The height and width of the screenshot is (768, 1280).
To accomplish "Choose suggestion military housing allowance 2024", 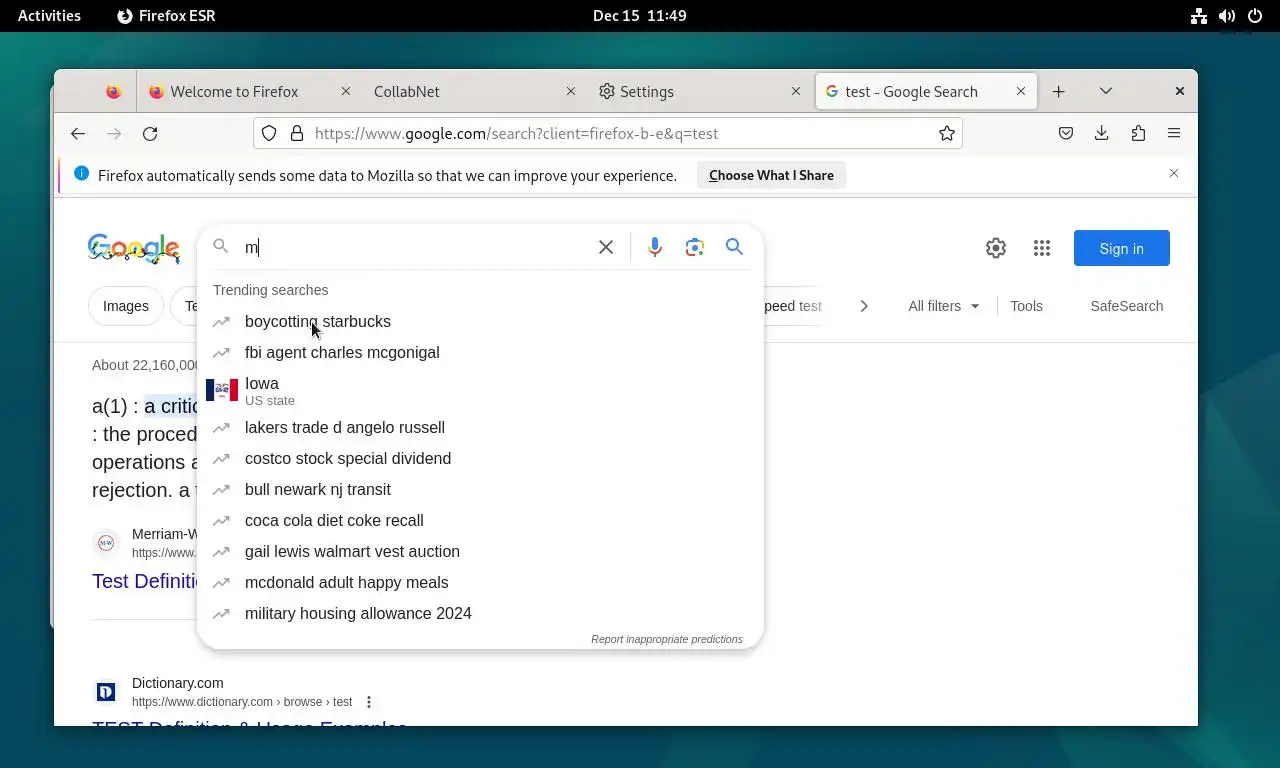I will [480, 613].
